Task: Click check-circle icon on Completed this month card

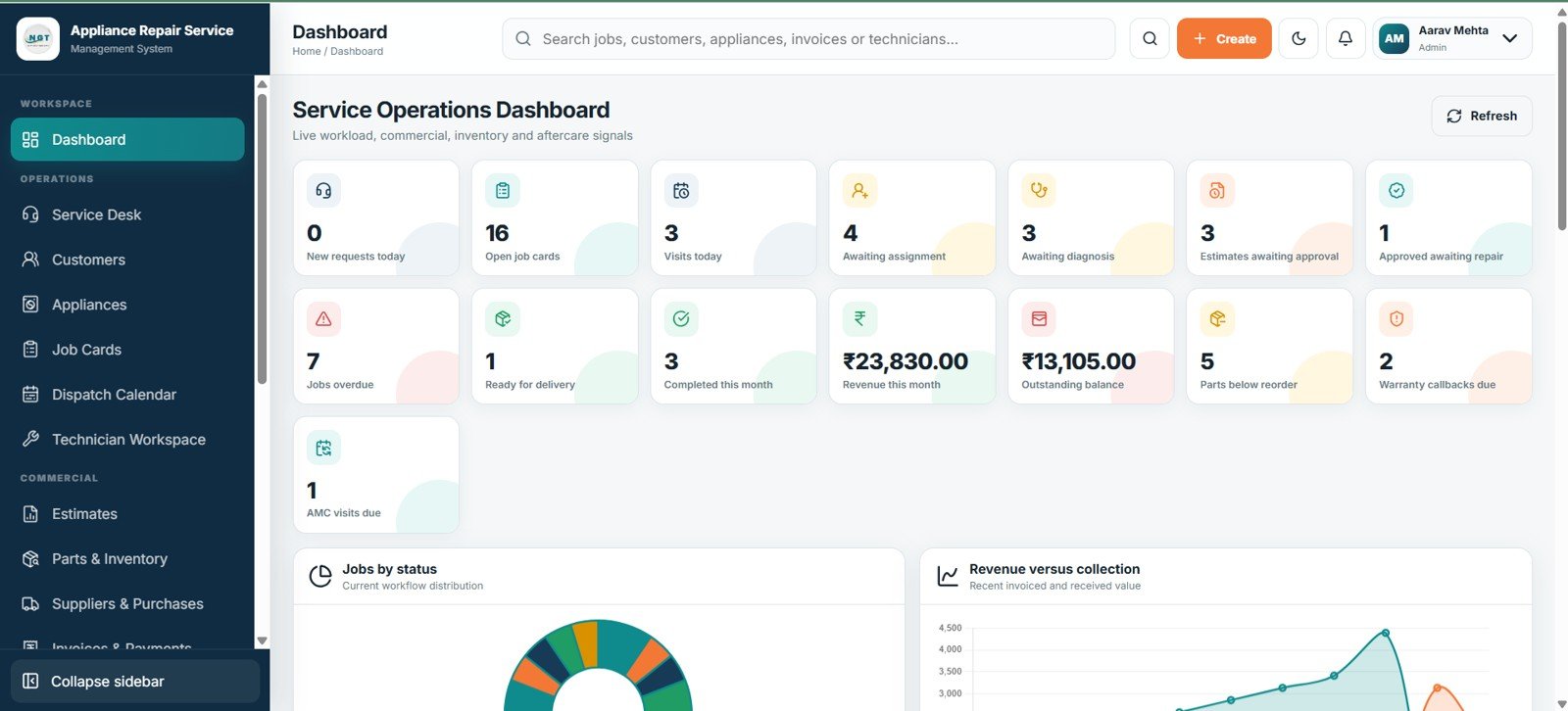Action: 681,319
